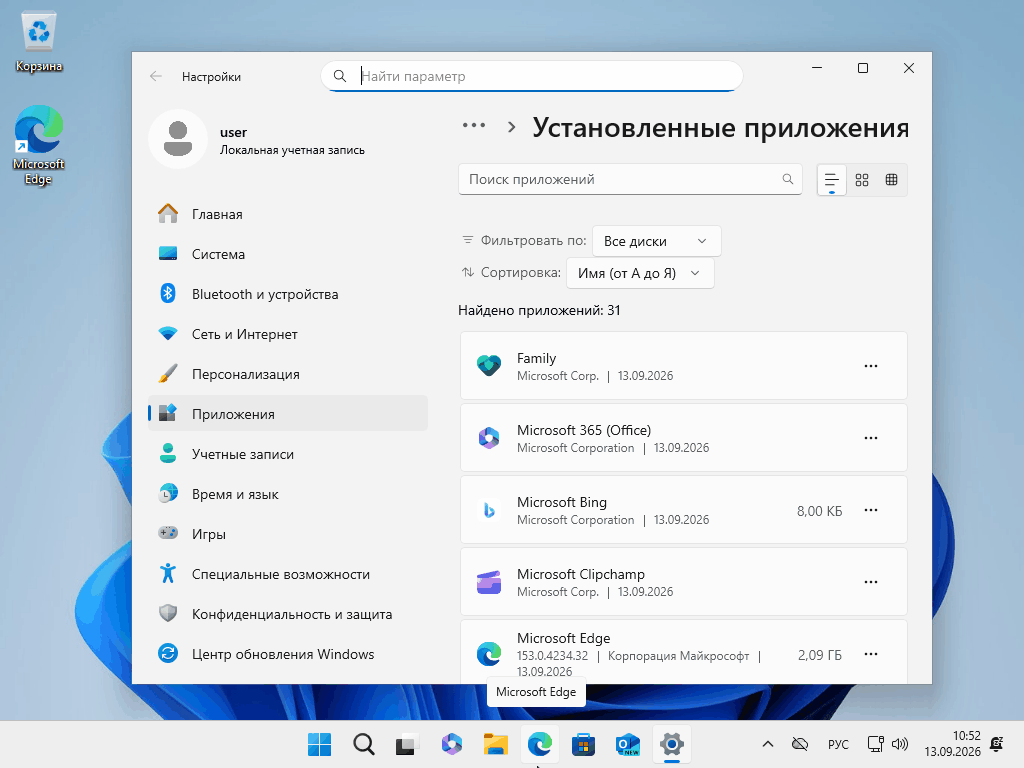This screenshot has height=768, width=1024.
Task: Click the Время и язык globe icon
Action: coord(168,494)
